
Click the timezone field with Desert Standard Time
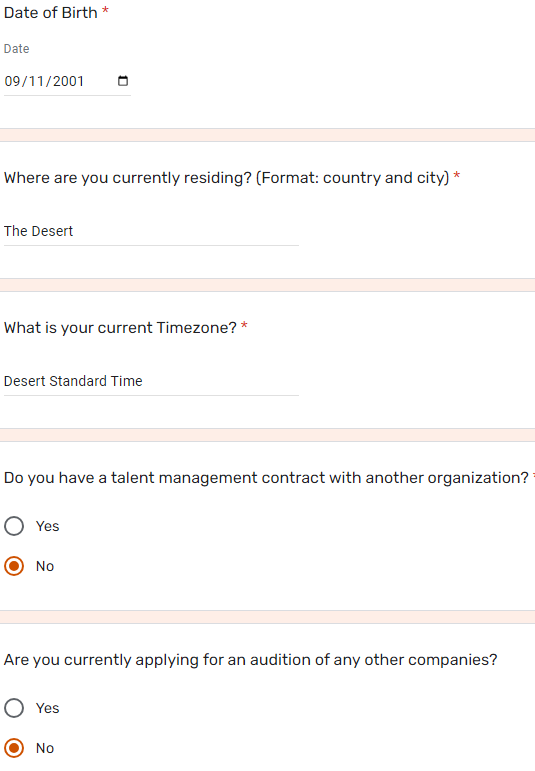coord(151,381)
